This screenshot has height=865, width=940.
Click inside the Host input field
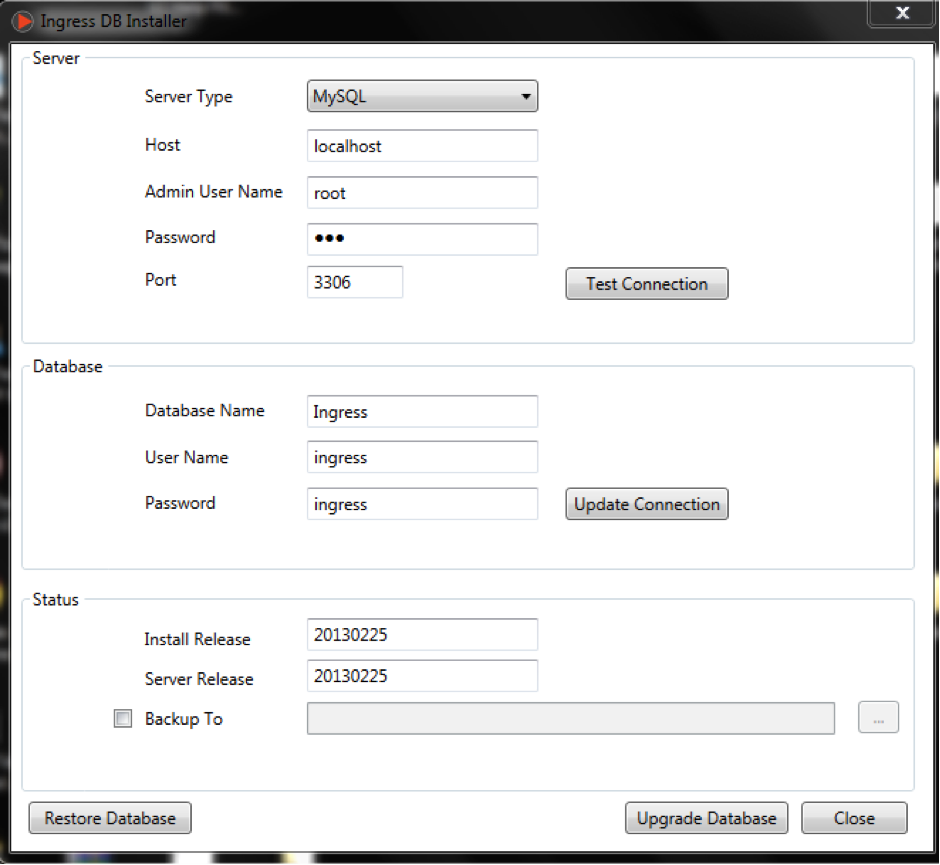(421, 146)
